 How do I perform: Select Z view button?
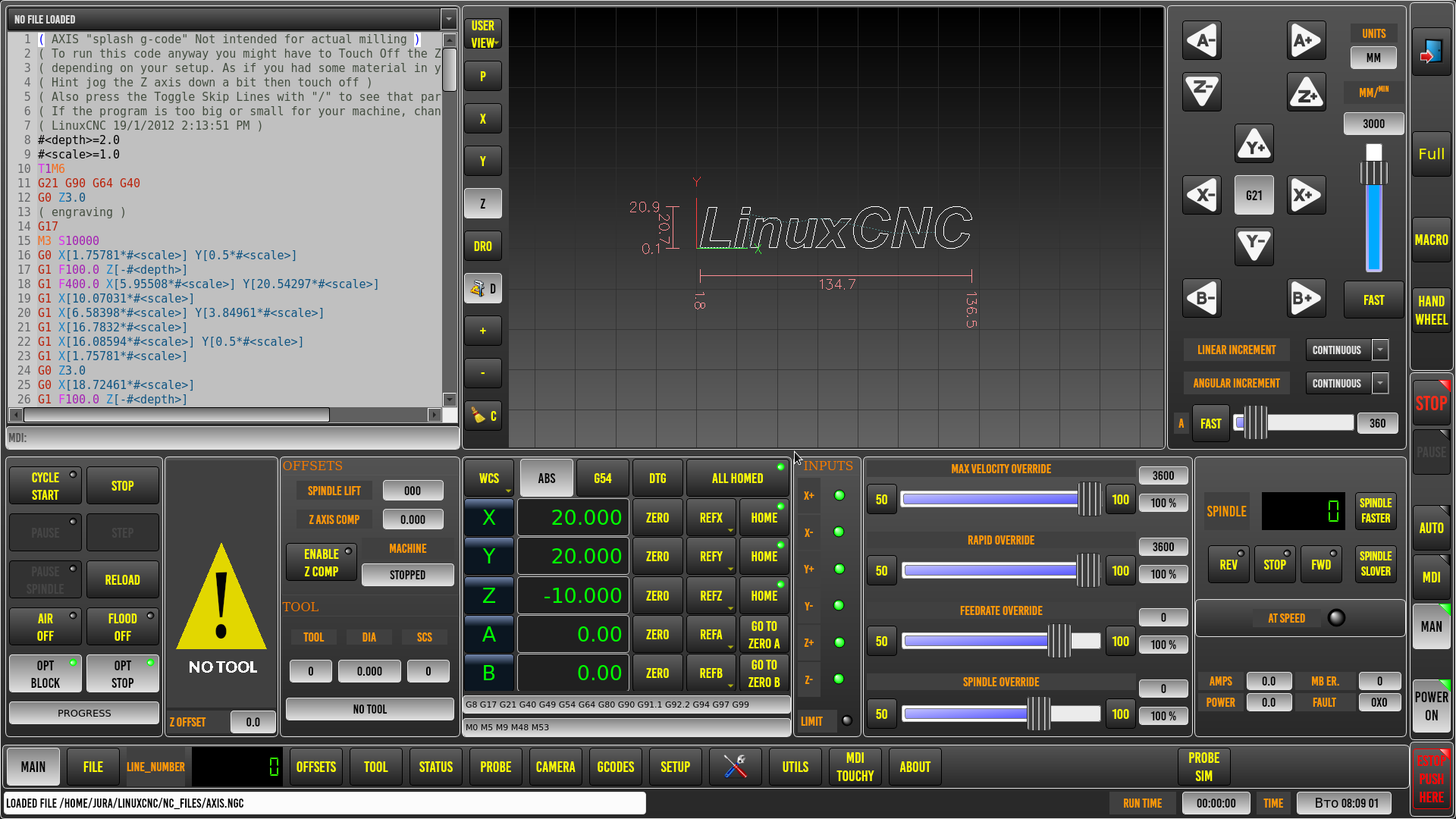[x=483, y=204]
